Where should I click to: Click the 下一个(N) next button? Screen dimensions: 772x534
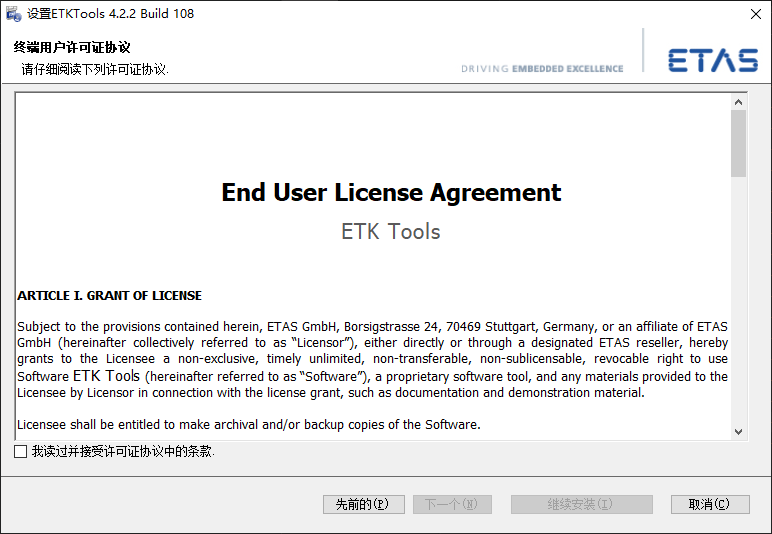pos(452,504)
